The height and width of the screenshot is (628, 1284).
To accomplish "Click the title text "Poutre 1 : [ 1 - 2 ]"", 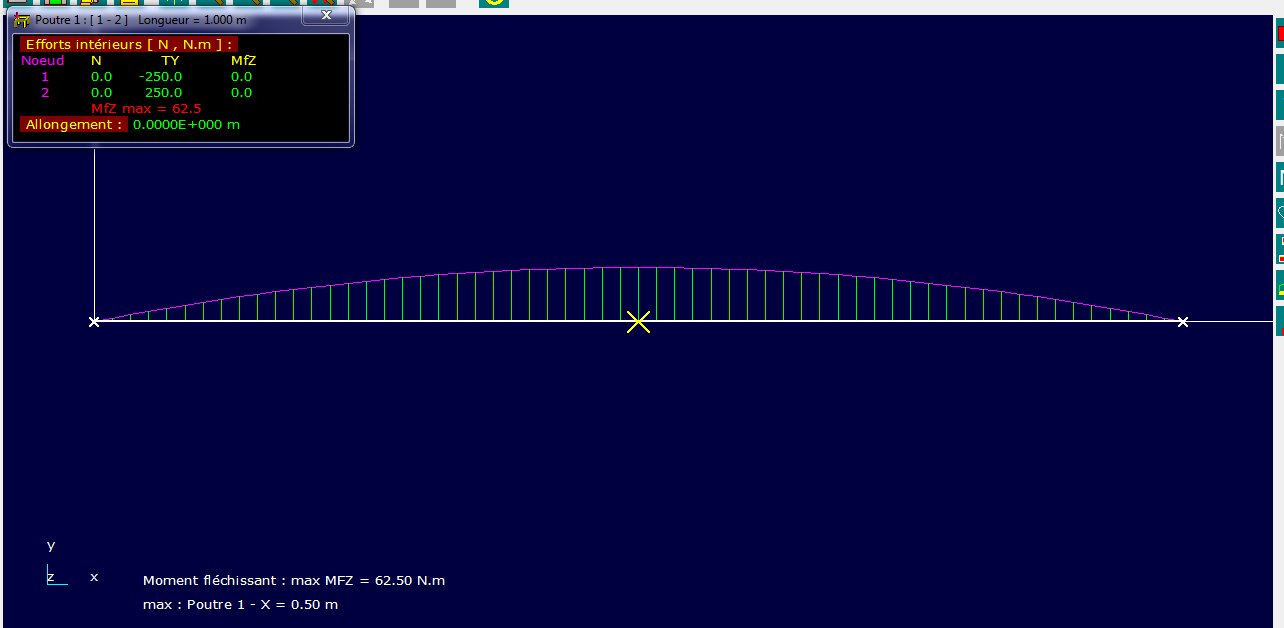I will [x=82, y=20].
